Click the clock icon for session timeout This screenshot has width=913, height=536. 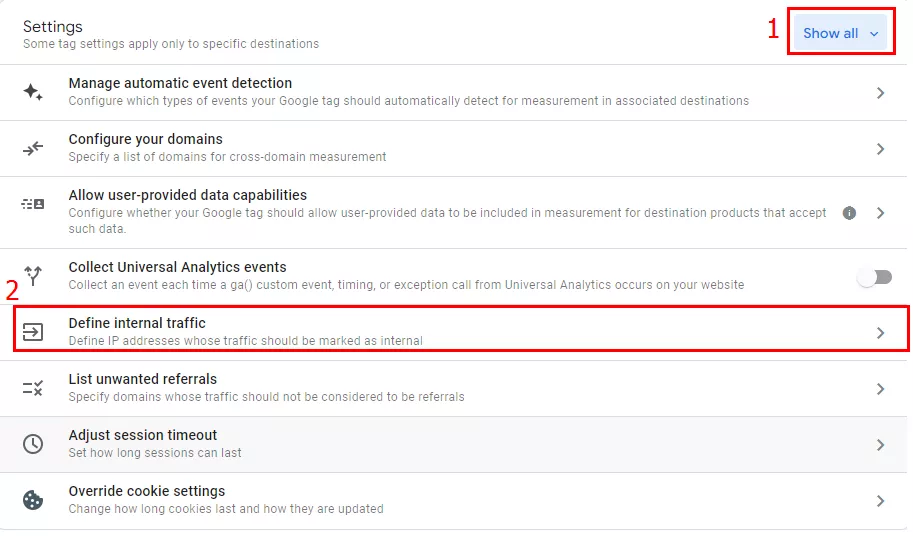pyautogui.click(x=33, y=444)
